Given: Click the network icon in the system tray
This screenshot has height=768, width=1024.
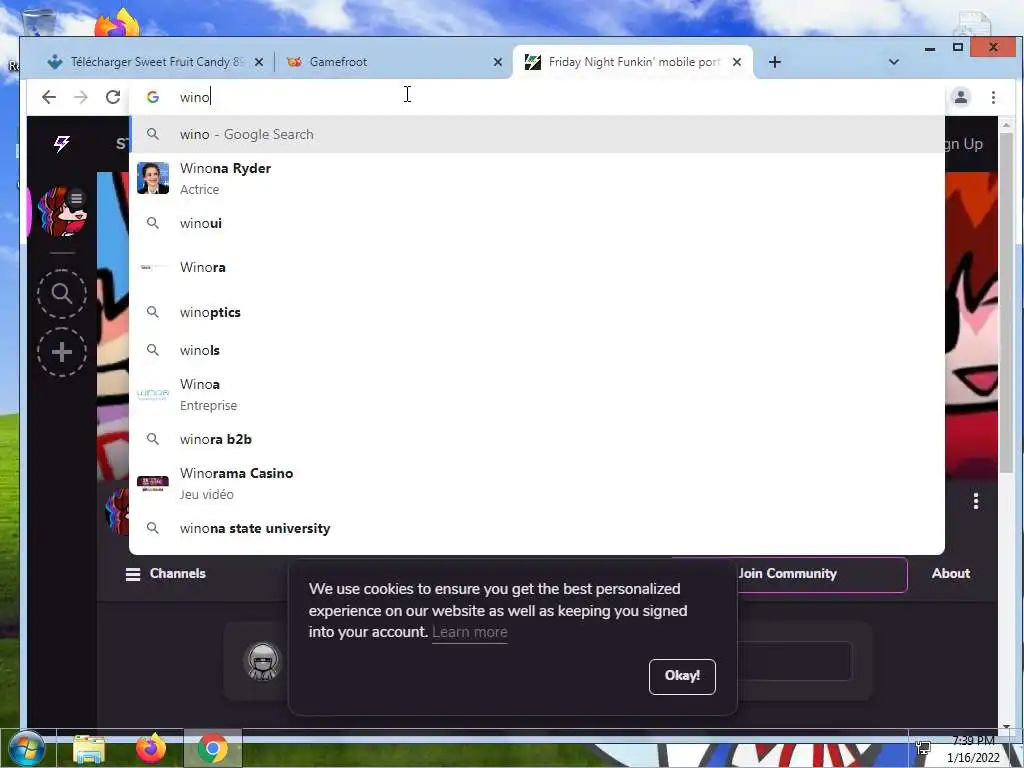Looking at the screenshot, I should point(923,748).
